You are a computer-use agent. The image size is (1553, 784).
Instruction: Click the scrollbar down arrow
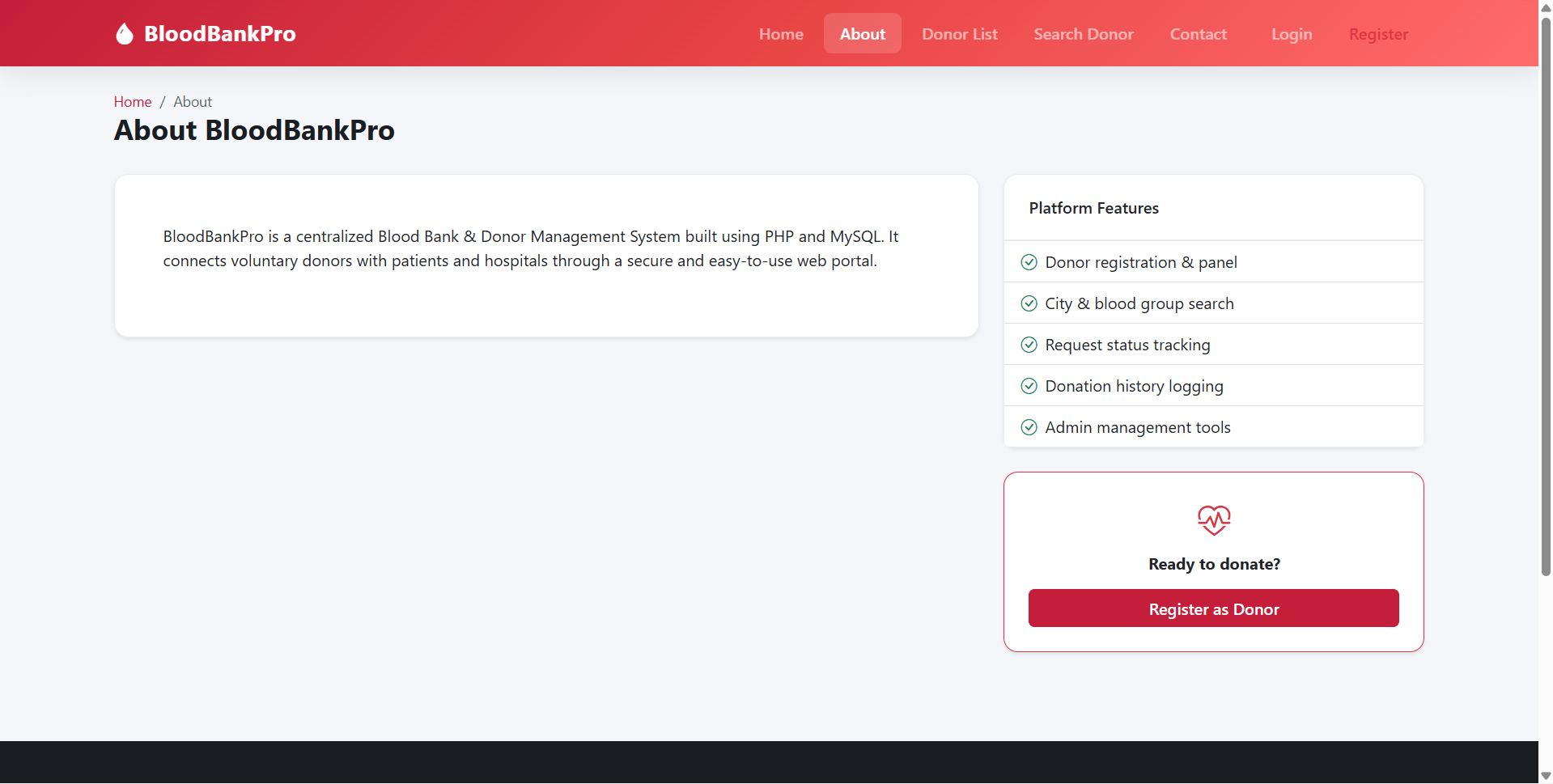(1546, 776)
